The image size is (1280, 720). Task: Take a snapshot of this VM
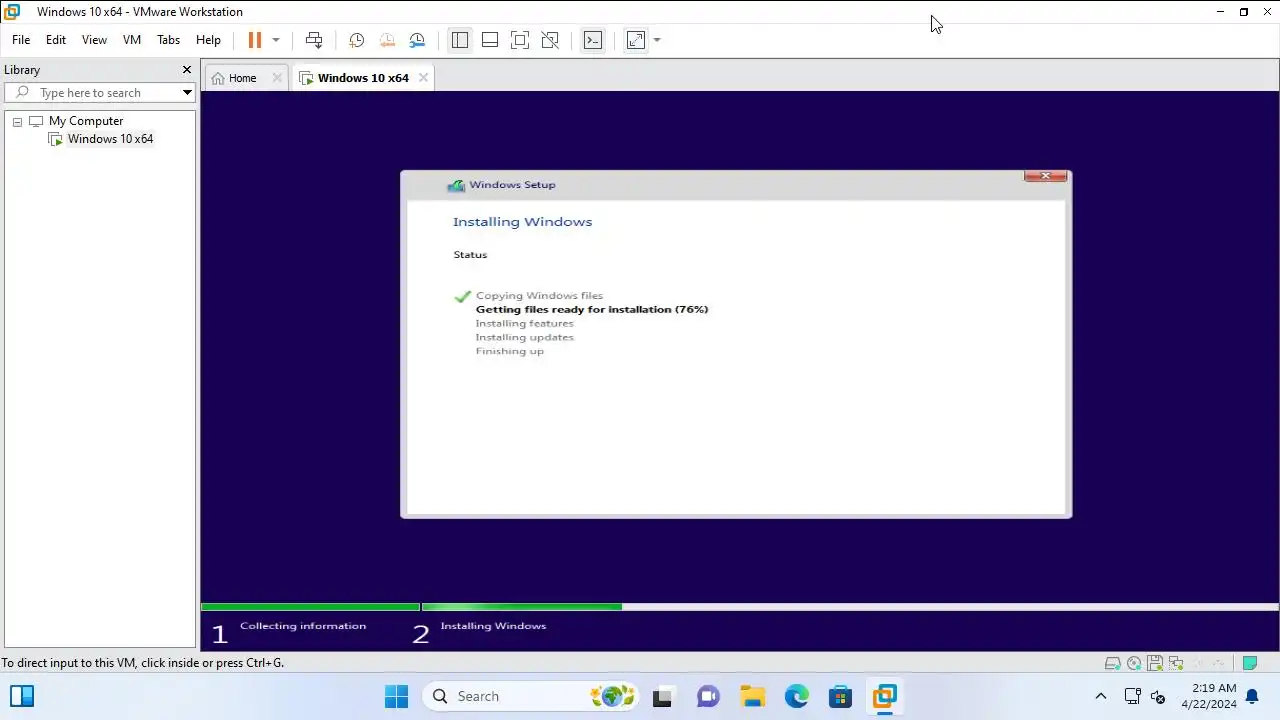point(356,40)
